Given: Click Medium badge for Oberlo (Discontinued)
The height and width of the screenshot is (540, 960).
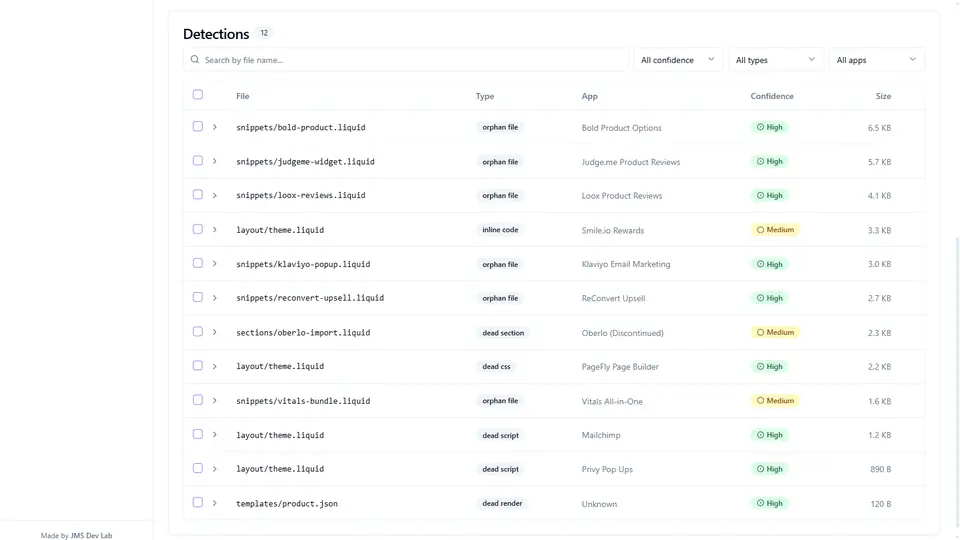Looking at the screenshot, I should point(775,332).
